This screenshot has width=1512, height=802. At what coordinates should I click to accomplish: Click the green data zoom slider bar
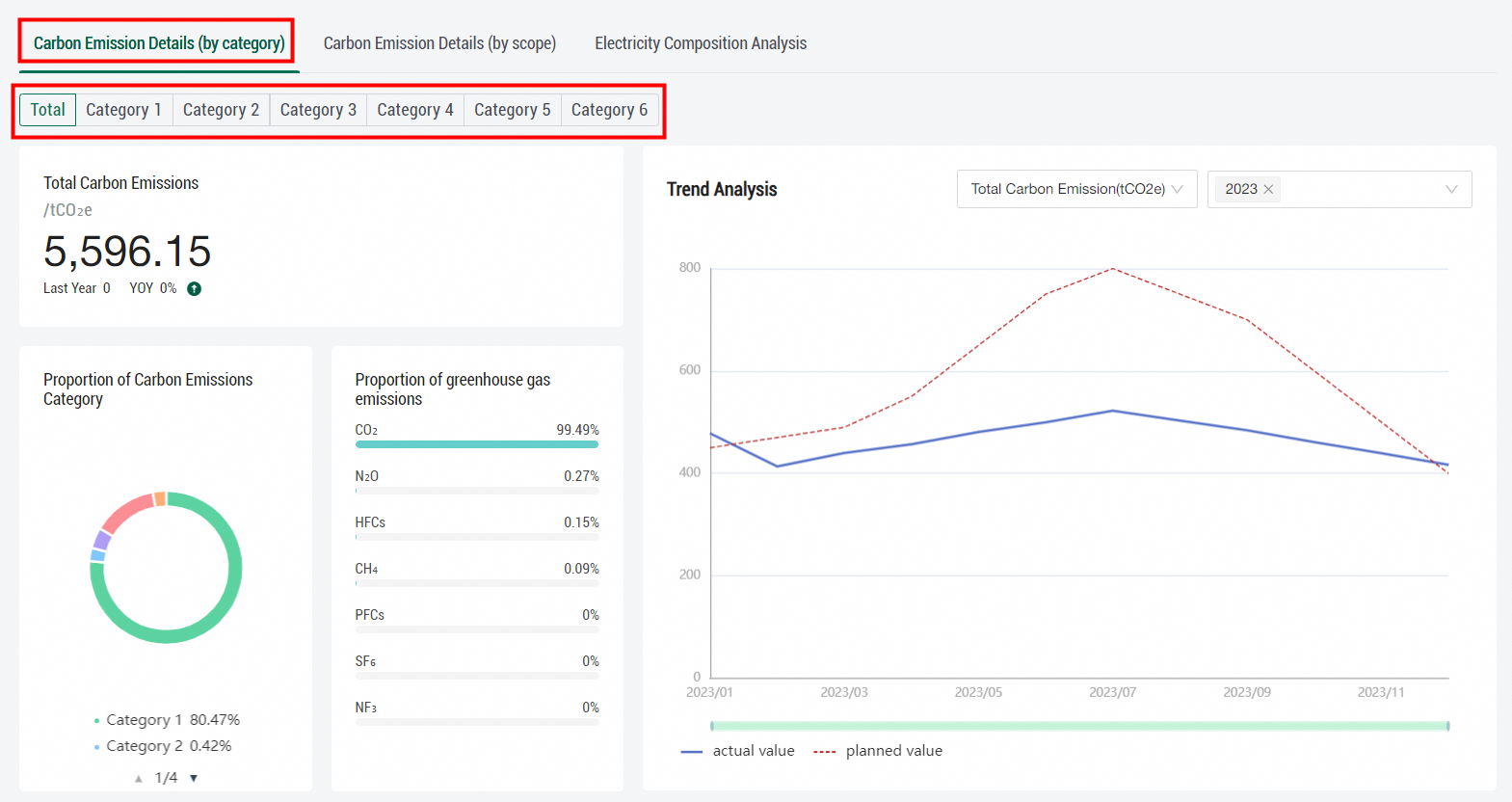tap(1079, 726)
